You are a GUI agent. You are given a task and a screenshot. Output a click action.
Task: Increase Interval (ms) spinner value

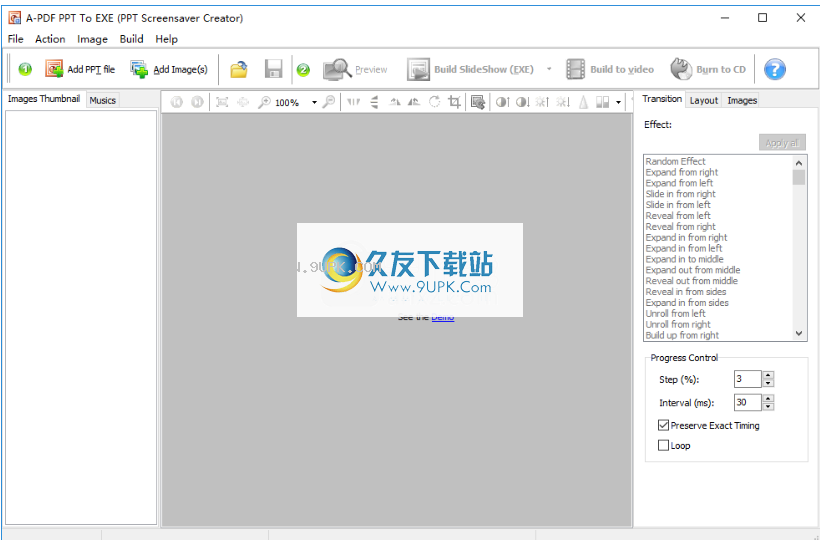click(768, 398)
